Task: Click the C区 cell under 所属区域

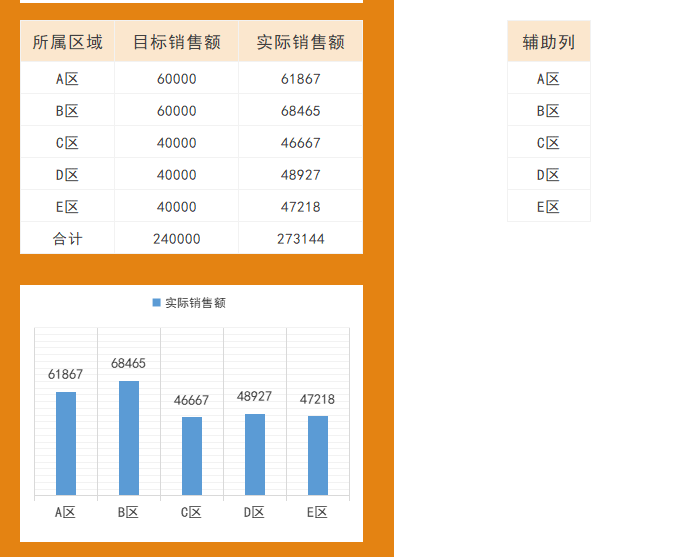Action: click(x=67, y=142)
